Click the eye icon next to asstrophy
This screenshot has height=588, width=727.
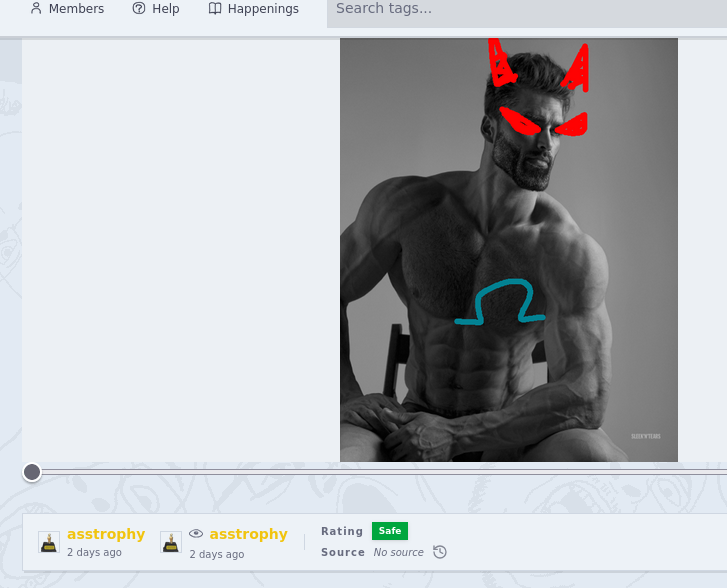click(x=196, y=533)
